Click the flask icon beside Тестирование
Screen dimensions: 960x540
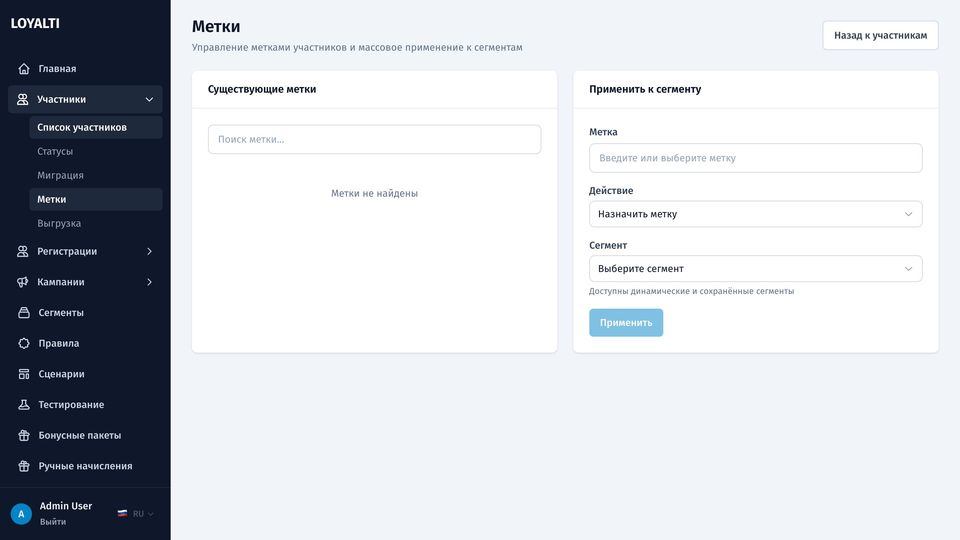point(24,404)
